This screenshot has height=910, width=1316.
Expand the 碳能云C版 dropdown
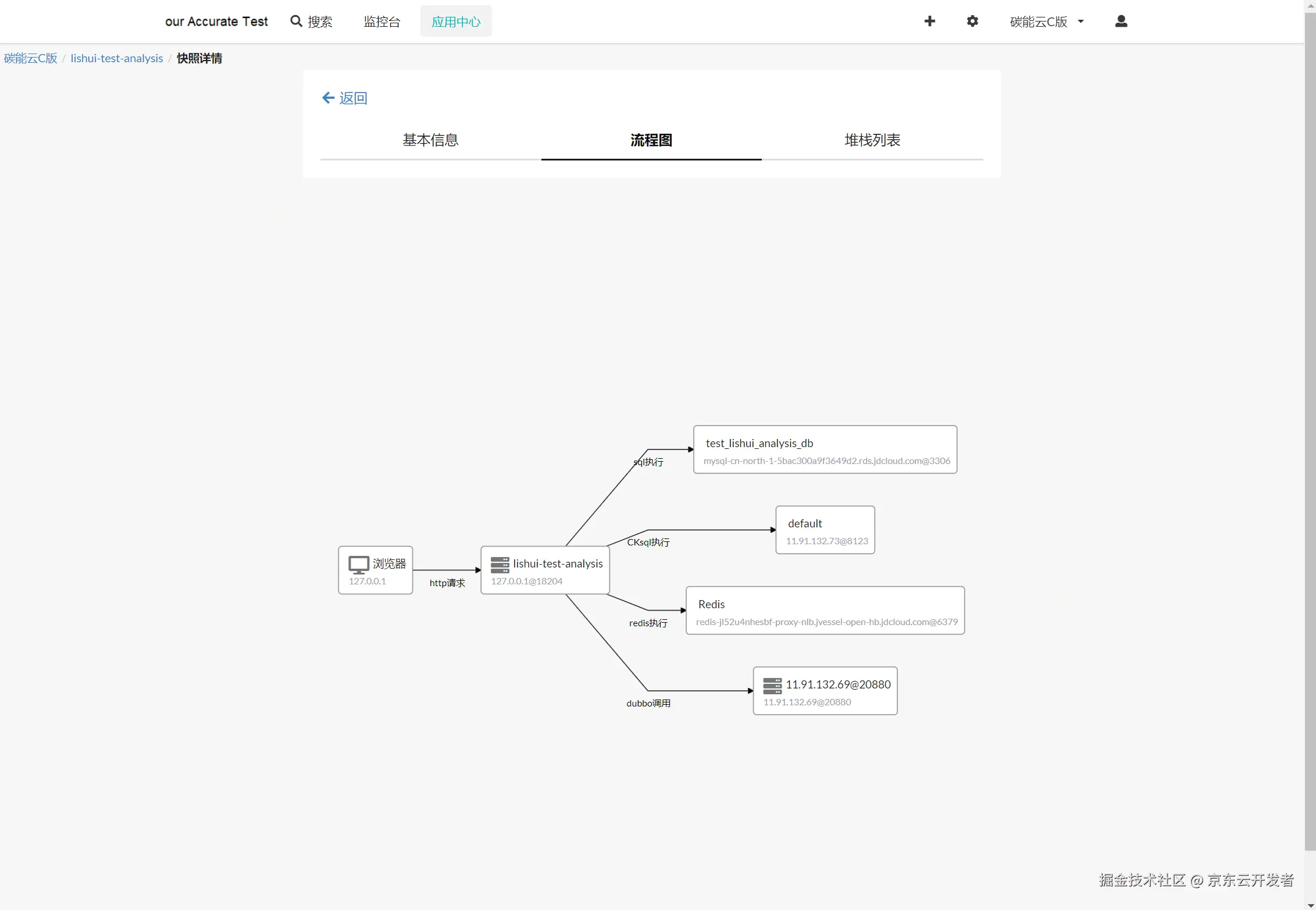click(1047, 22)
